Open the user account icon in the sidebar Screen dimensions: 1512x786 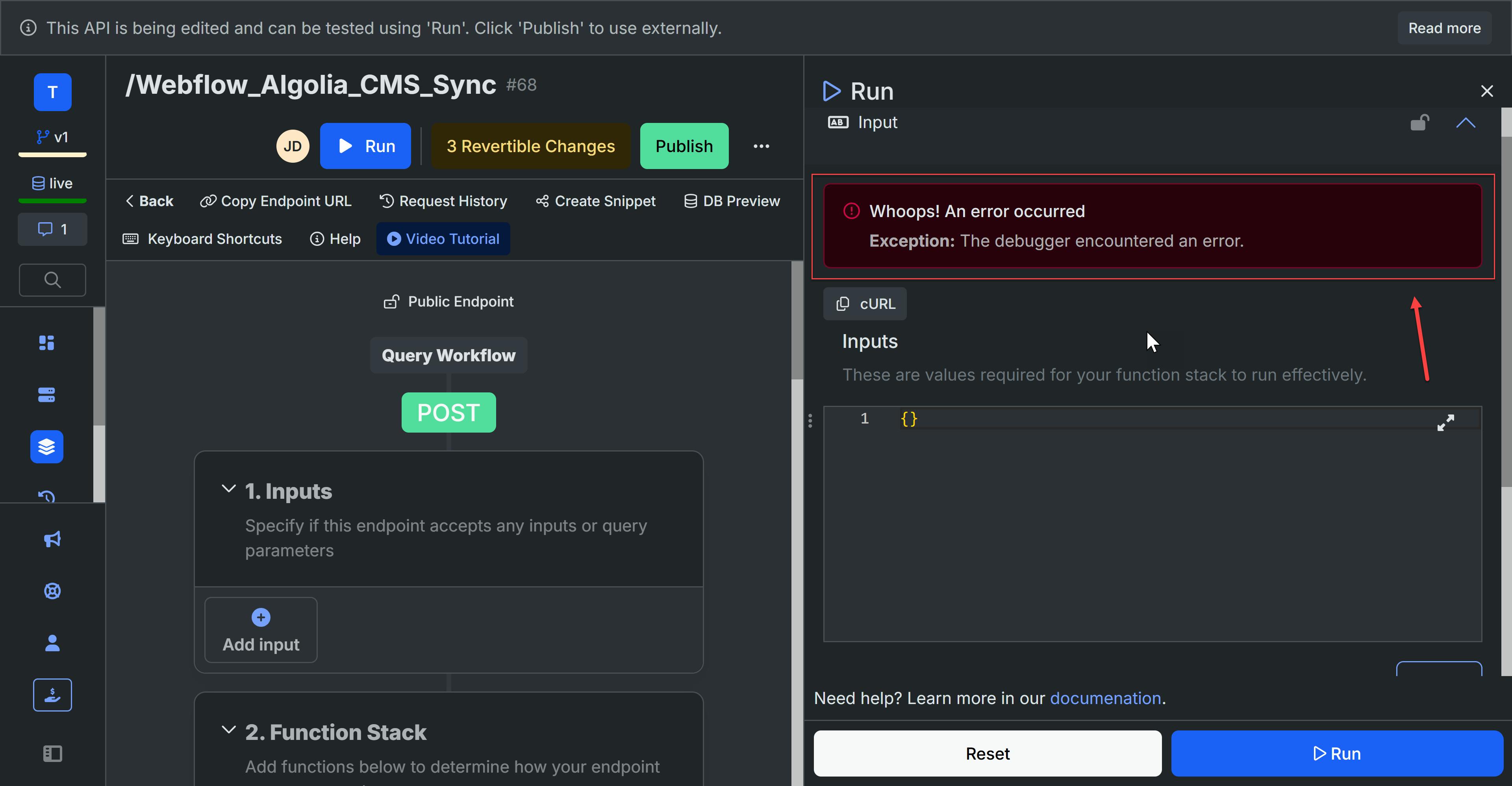click(52, 643)
